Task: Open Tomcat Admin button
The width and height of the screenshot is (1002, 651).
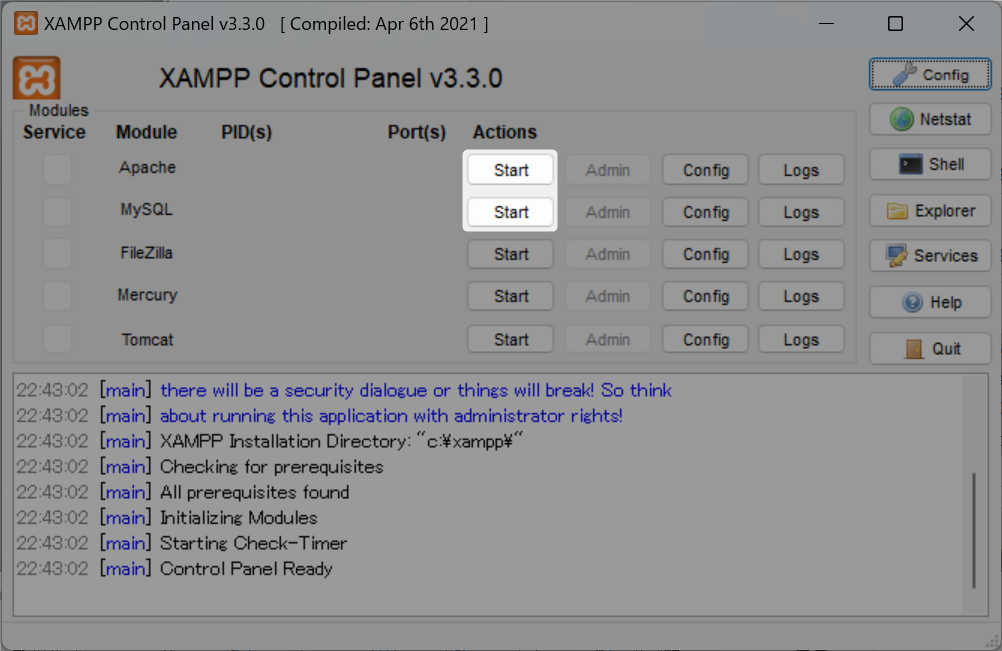Action: tap(608, 339)
